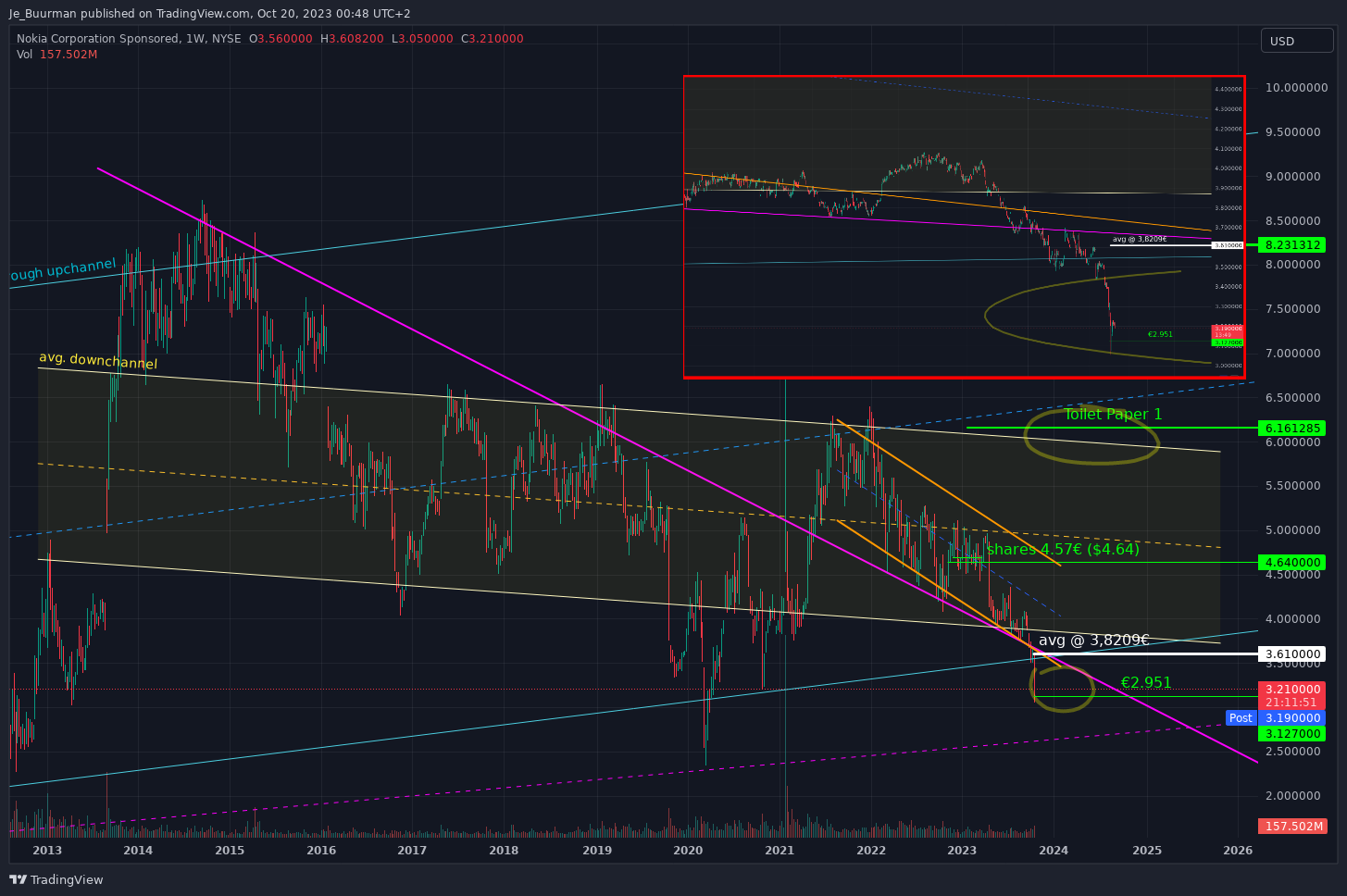Select the 'shares 4.57€ ($4.64)' annotation
1347x896 pixels.
point(1063,550)
